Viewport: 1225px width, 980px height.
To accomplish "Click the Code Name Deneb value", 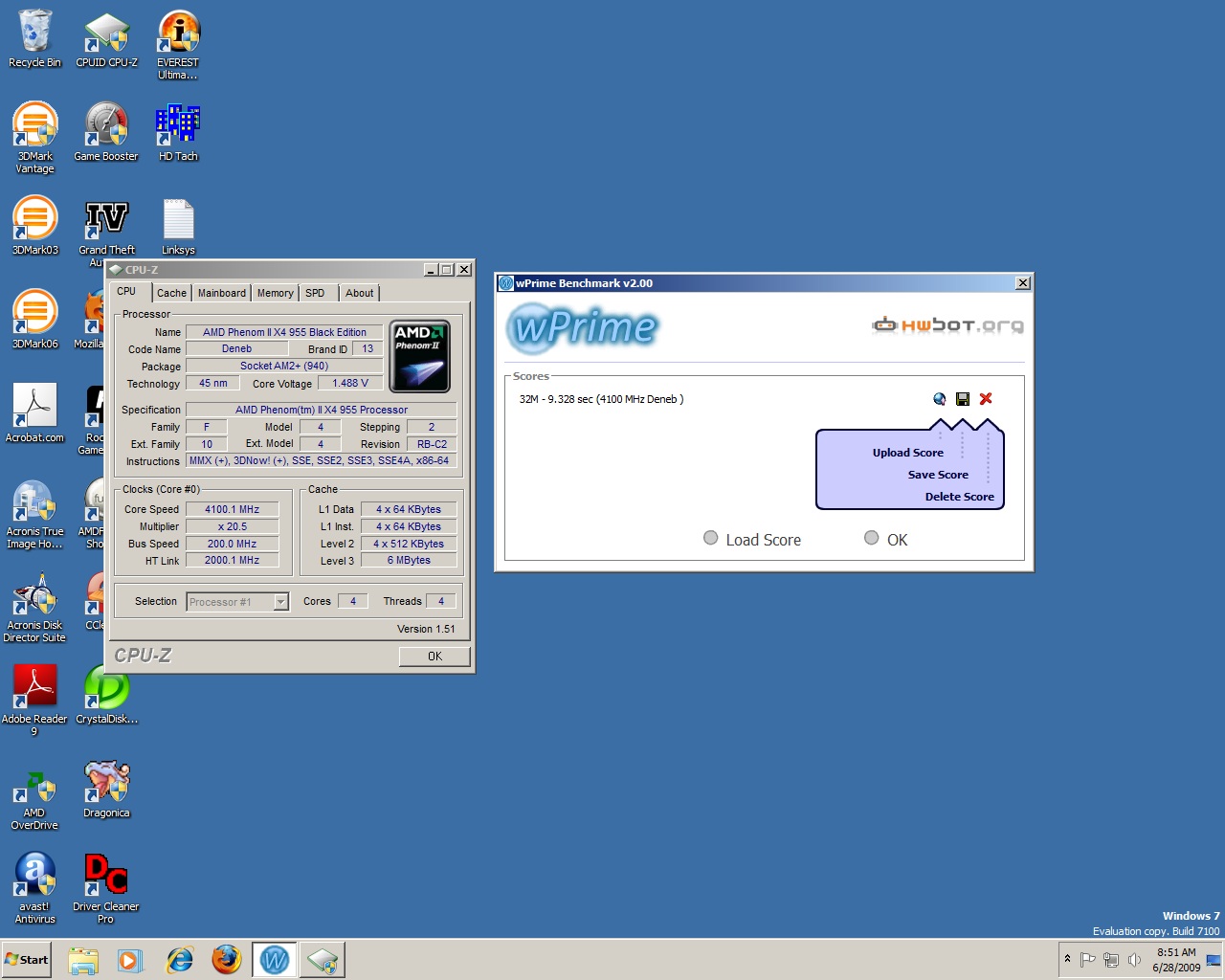I will pos(236,348).
